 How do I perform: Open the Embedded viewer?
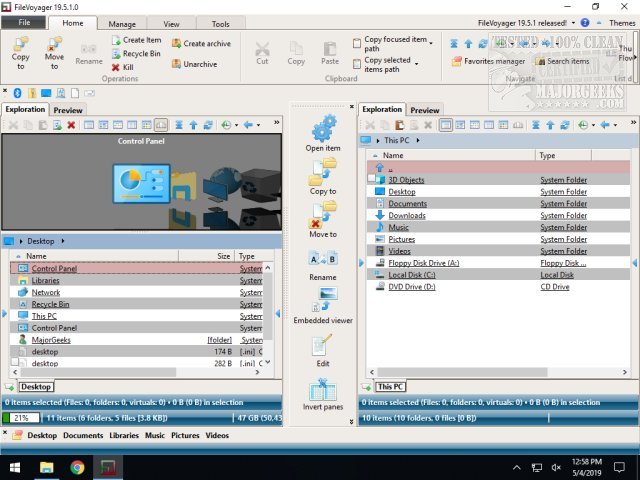pyautogui.click(x=323, y=300)
